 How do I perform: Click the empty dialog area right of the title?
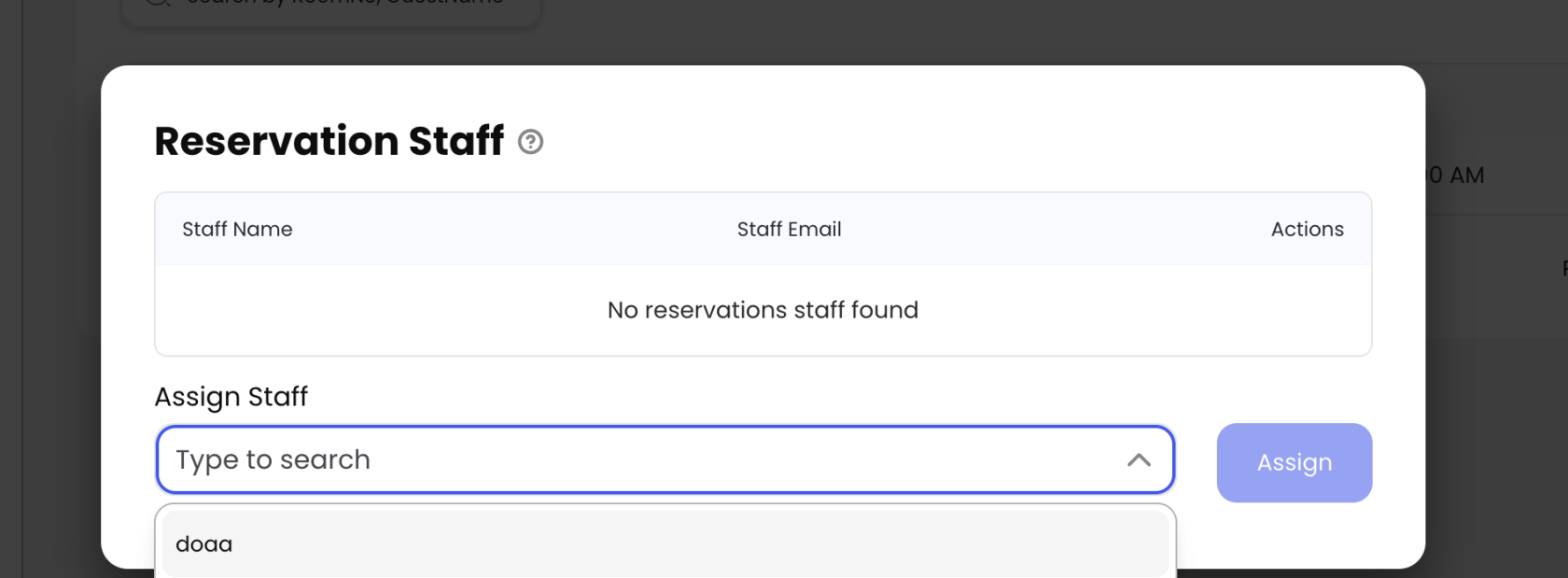point(933,142)
